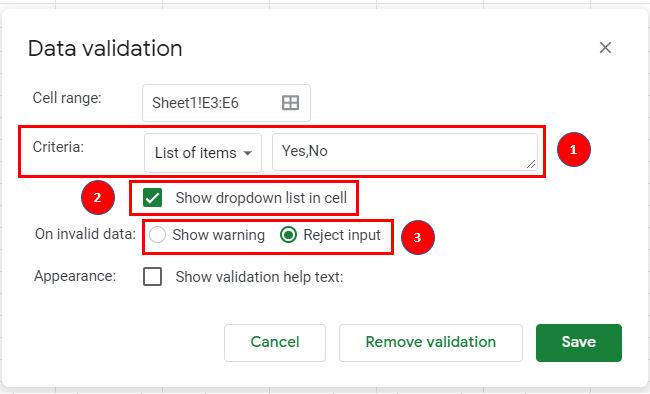Click the select data range grid icon
The width and height of the screenshot is (650, 394).
290,102
